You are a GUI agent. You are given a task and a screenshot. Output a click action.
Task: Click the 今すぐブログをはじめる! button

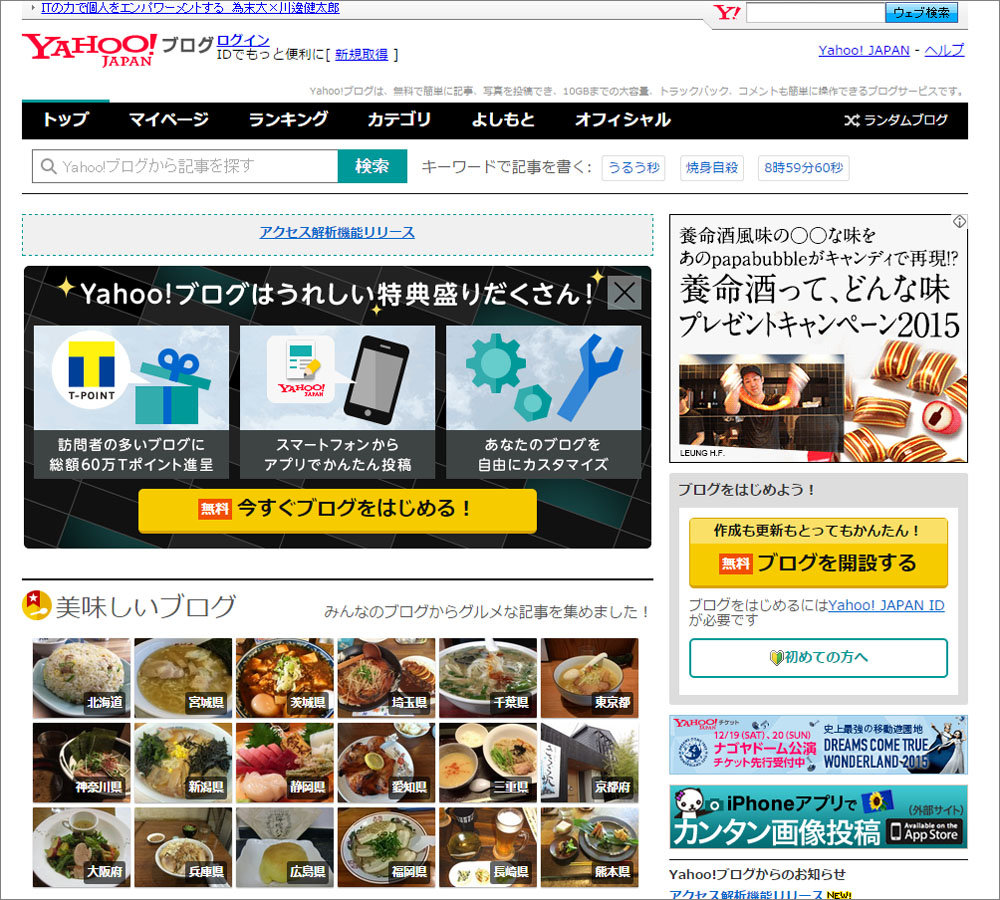coord(337,510)
